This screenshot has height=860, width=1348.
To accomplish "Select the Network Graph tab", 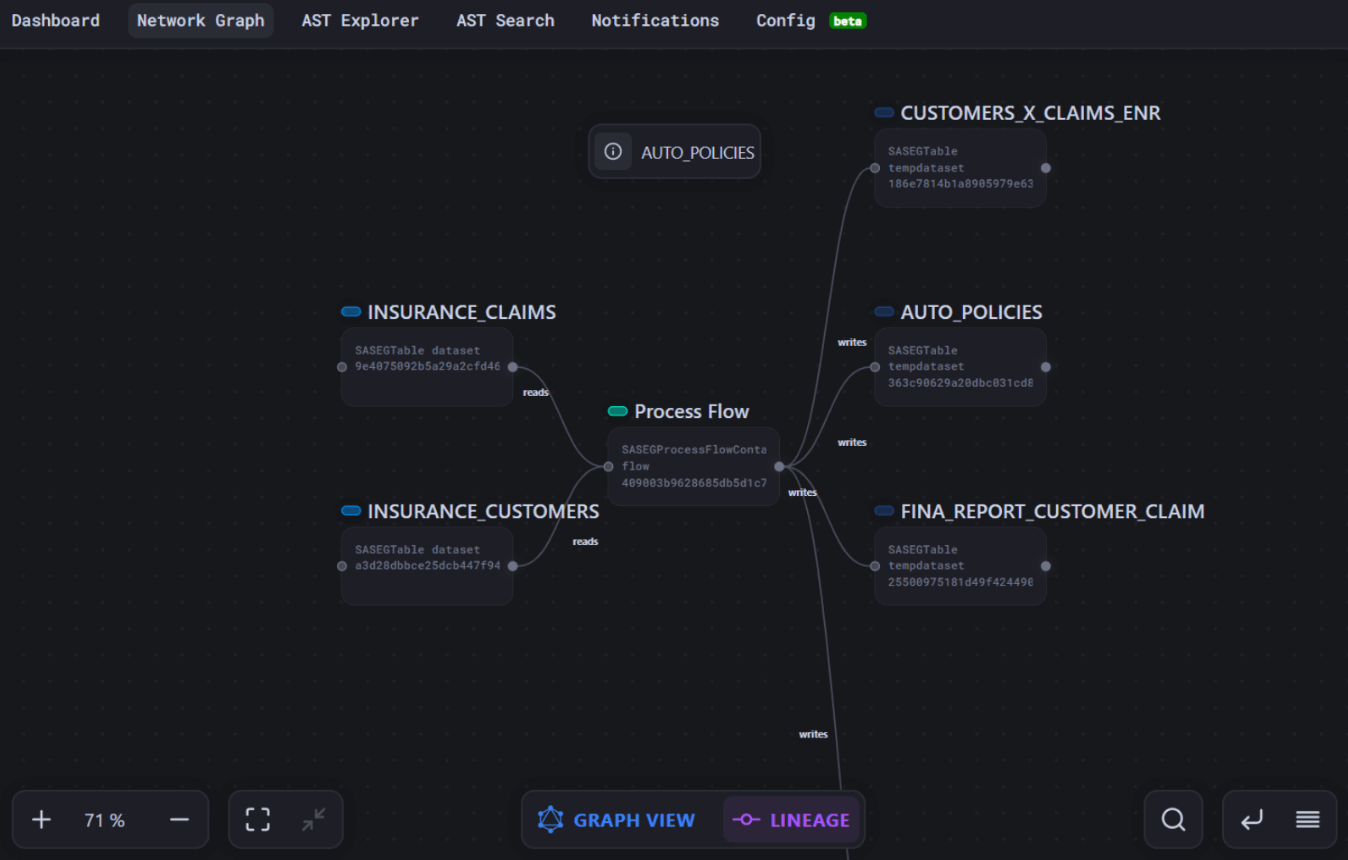I will pos(201,20).
